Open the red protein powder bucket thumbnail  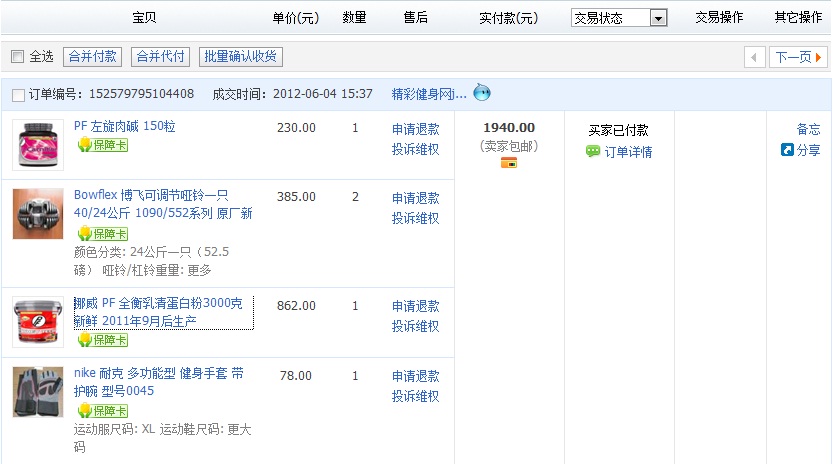38,322
